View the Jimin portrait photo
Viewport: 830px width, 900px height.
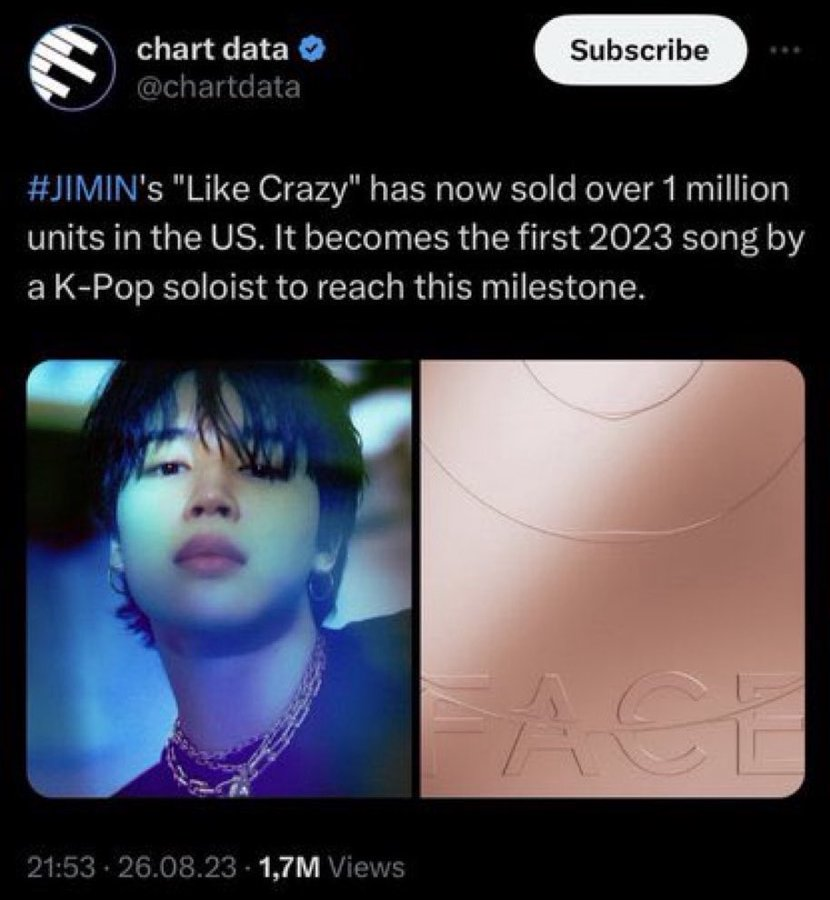pos(219,578)
